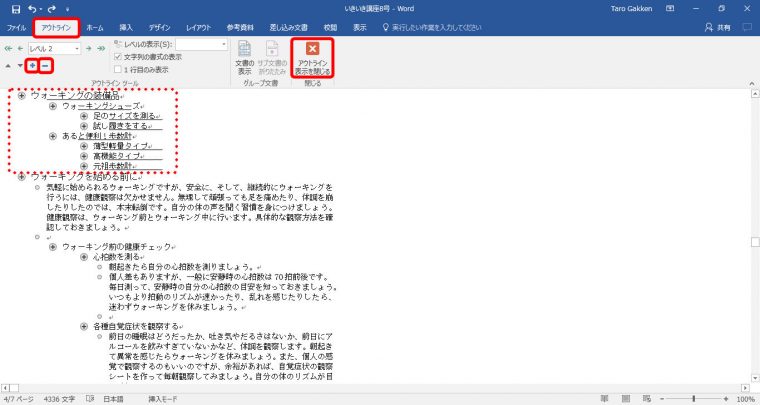Toggle plus symbol beside 高機能タイプ
Screen dimensions: 760x405
[84, 156]
